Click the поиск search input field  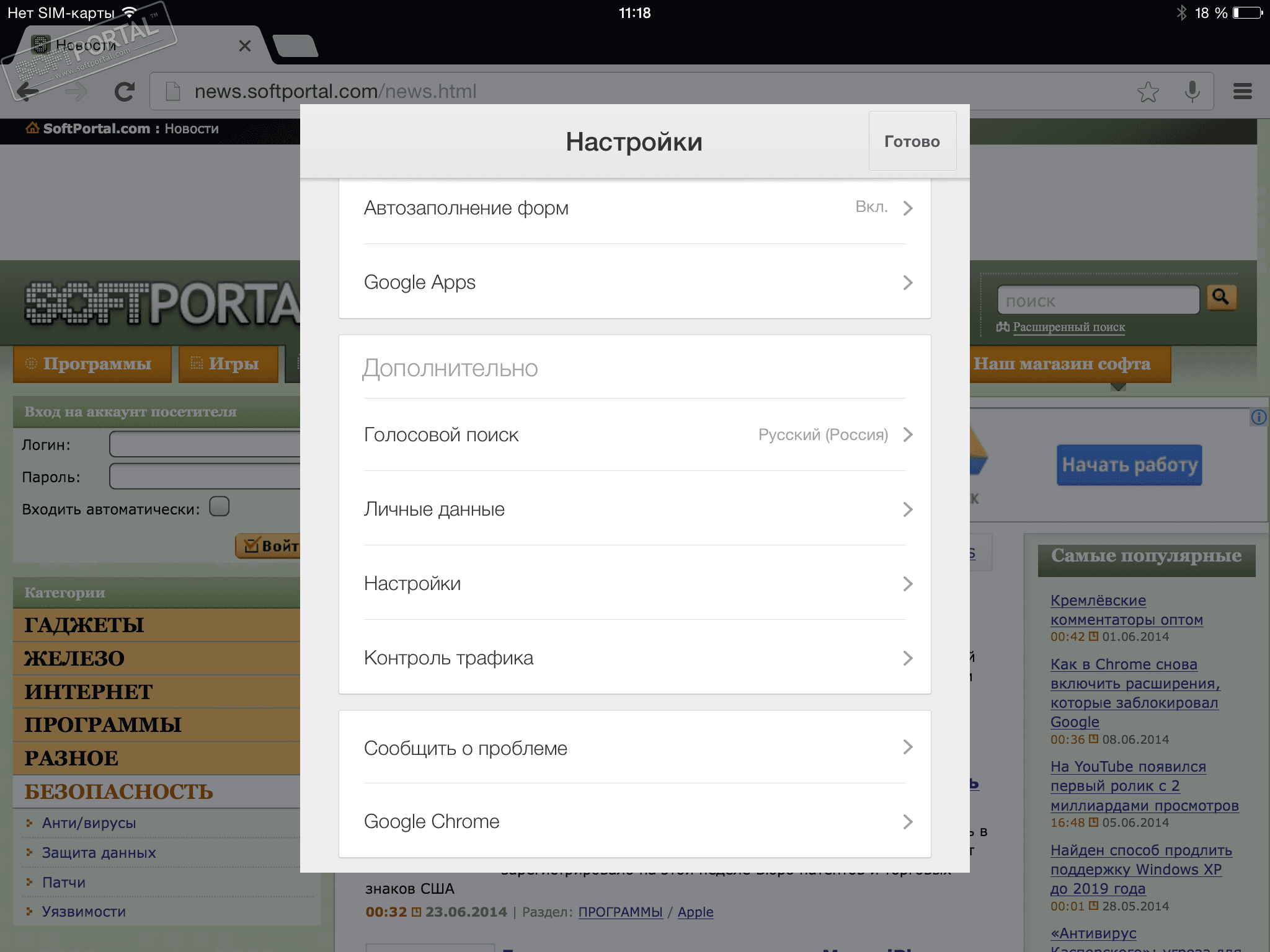click(1098, 301)
